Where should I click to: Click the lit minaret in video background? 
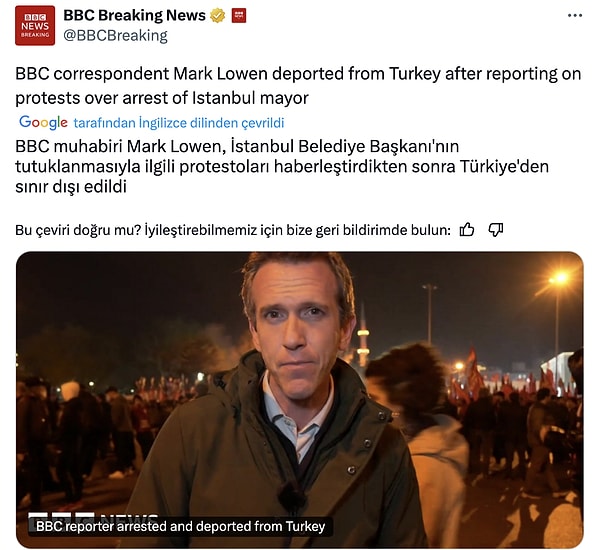pyautogui.click(x=363, y=337)
